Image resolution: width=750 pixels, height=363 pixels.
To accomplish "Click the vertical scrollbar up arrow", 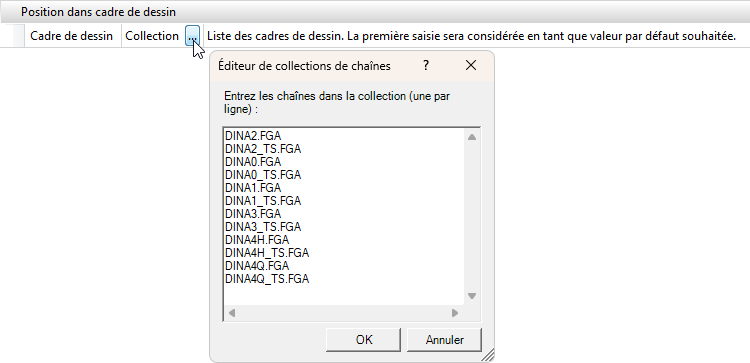I will click(x=472, y=137).
